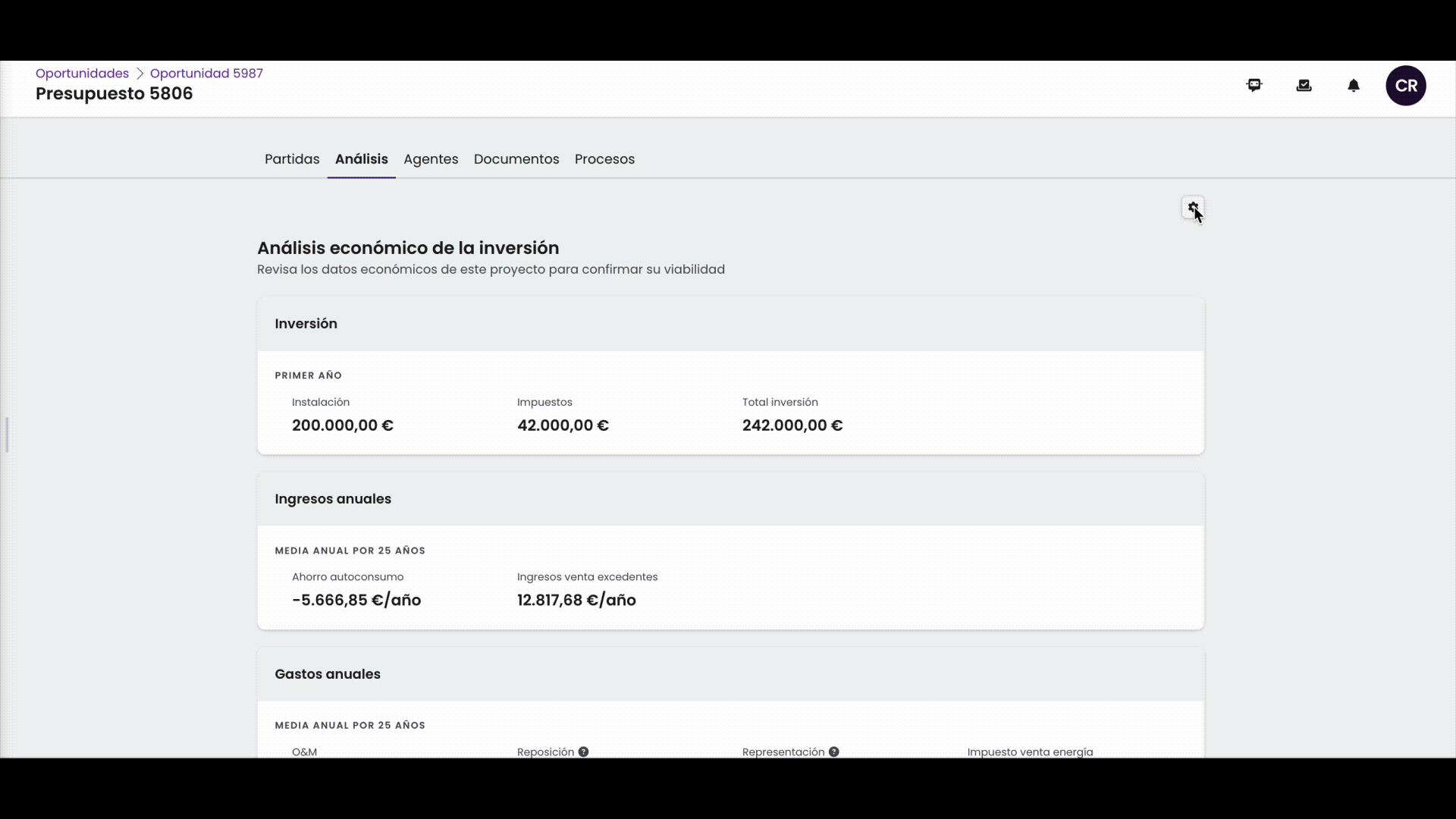1456x819 pixels.
Task: Click 'MEDIA ANUAL POR 25 AÑOS' under Ingresos anuales
Action: point(350,551)
